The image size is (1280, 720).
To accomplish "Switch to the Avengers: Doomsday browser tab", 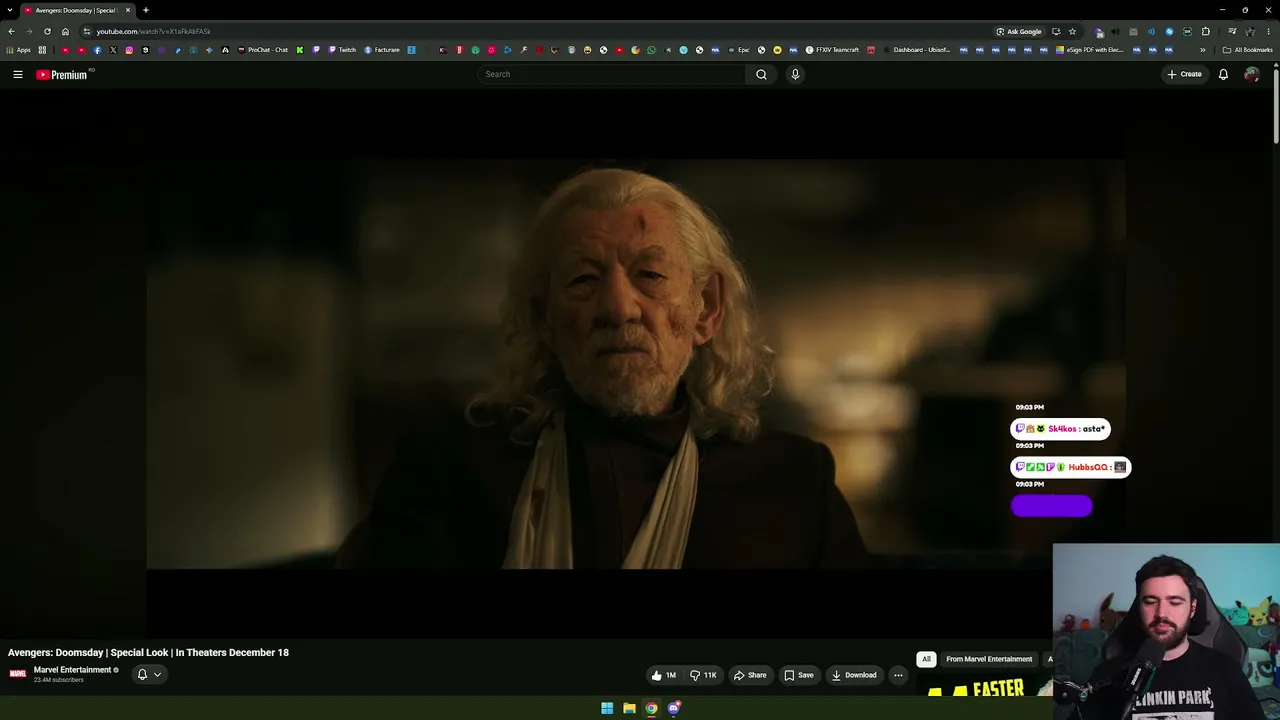I will pyautogui.click(x=77, y=10).
